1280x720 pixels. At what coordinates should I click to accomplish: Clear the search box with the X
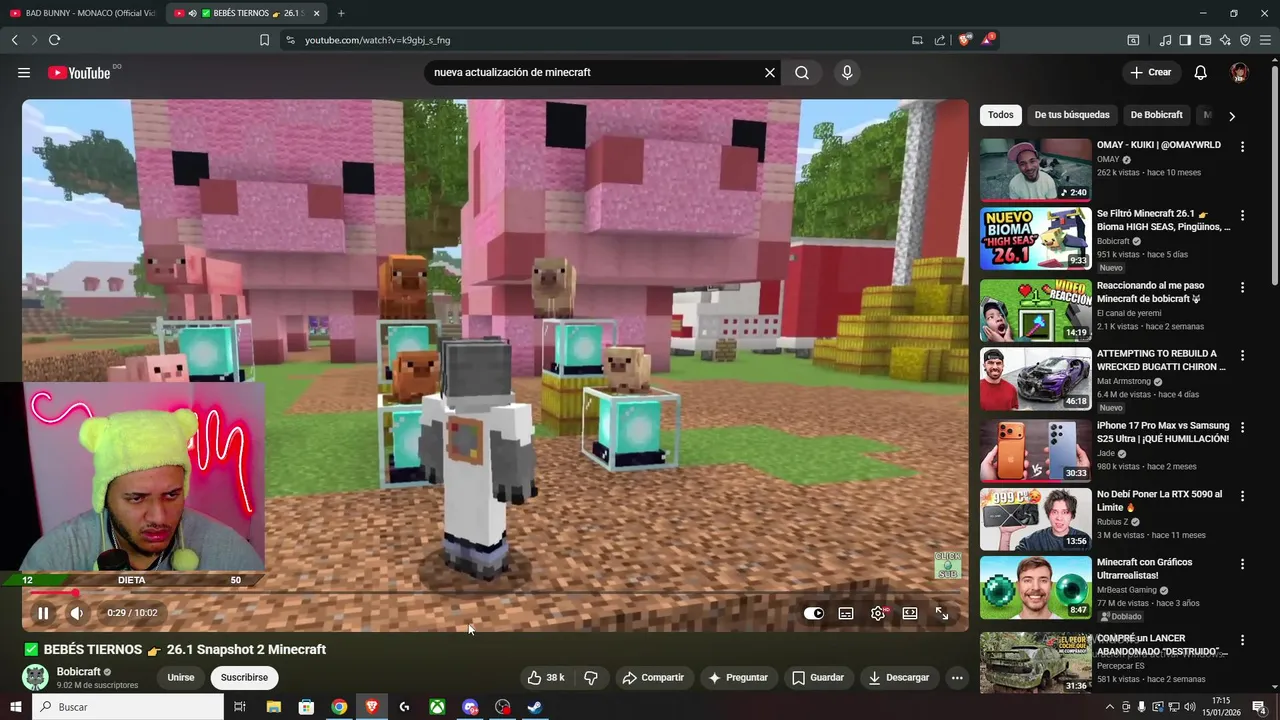click(x=770, y=72)
